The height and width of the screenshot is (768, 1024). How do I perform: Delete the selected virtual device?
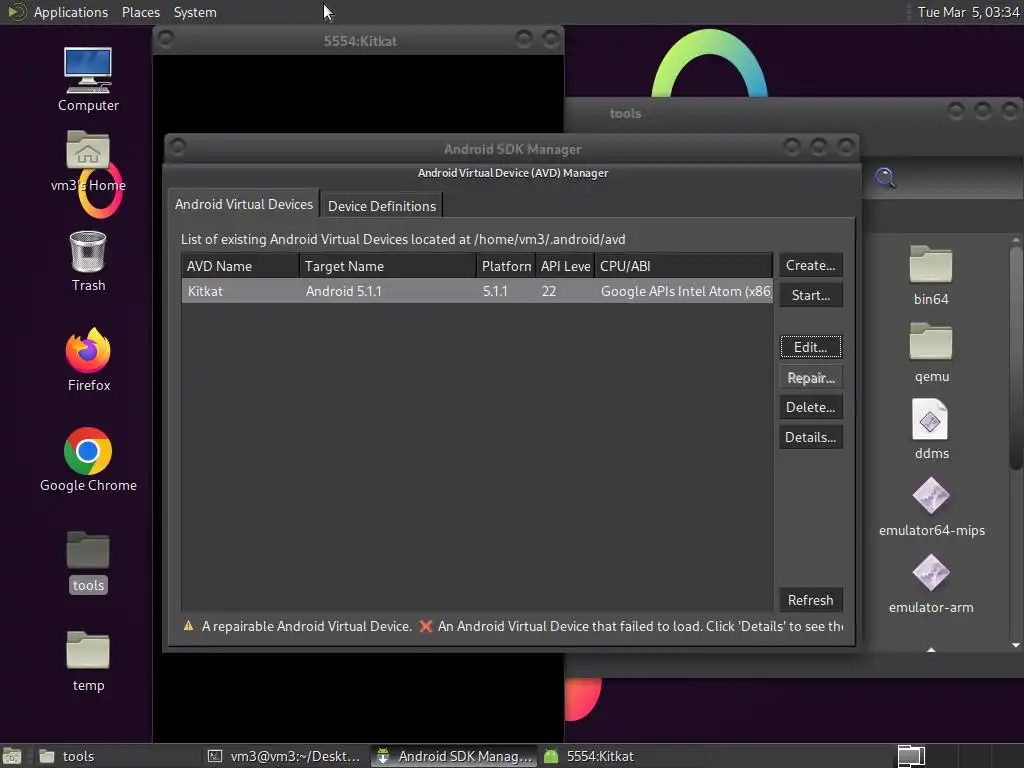810,407
